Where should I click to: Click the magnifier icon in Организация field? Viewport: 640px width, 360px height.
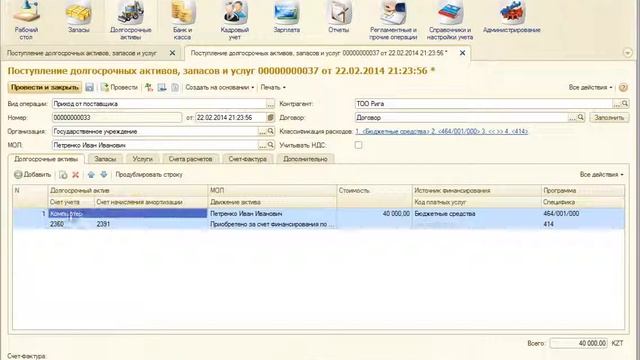click(x=270, y=131)
